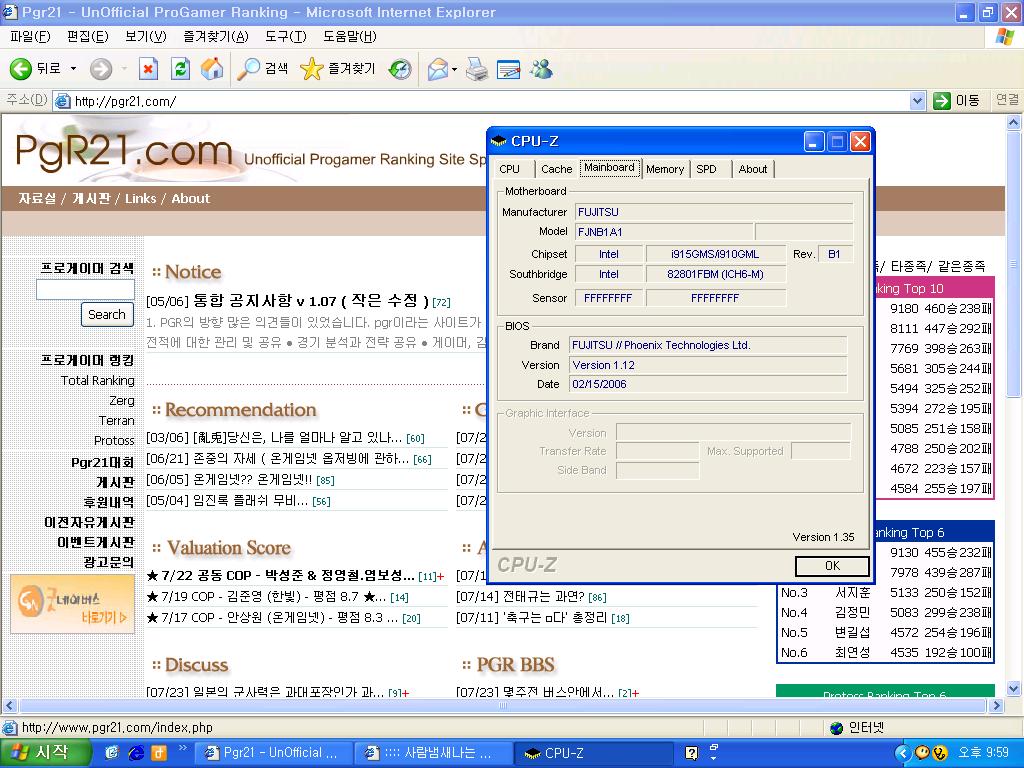Go to Home page icon
1024x768 pixels.
pos(212,69)
